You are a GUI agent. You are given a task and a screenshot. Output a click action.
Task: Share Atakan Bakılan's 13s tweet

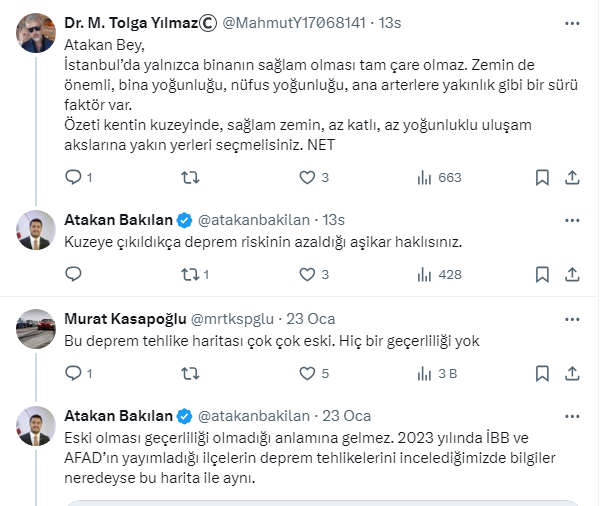coord(573,274)
